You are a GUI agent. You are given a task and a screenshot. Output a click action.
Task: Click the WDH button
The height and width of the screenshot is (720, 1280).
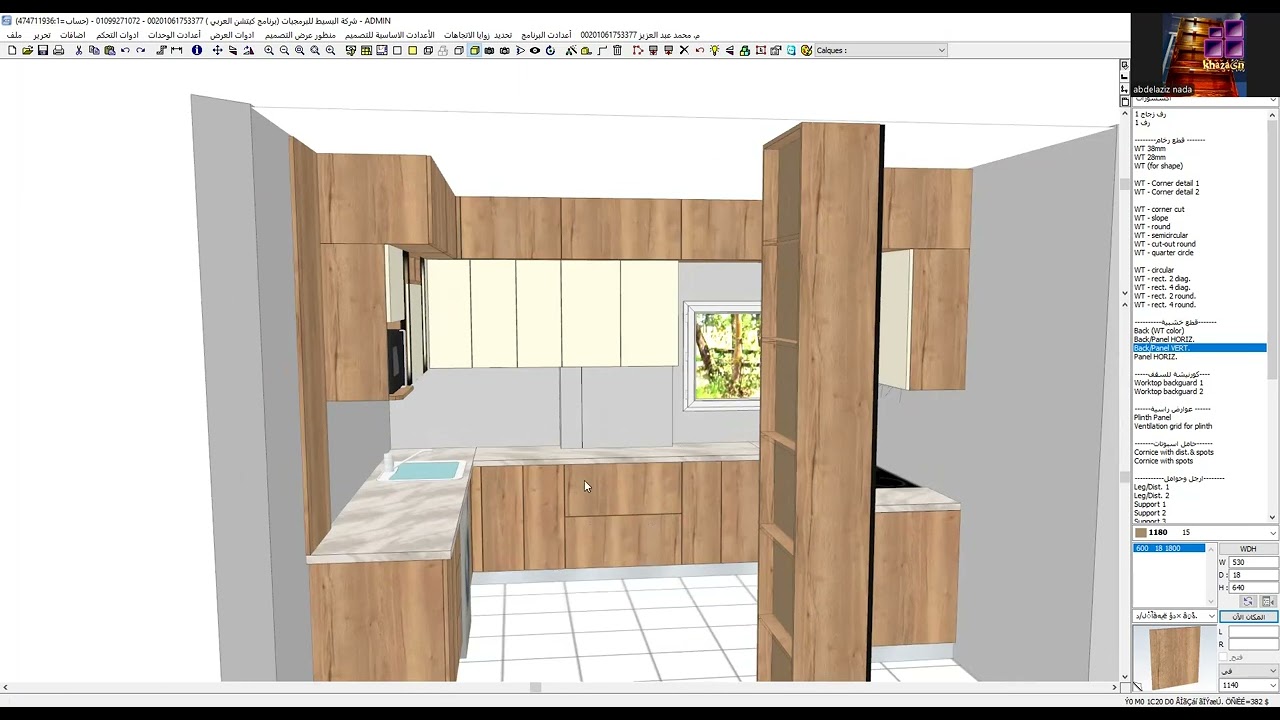click(1248, 549)
